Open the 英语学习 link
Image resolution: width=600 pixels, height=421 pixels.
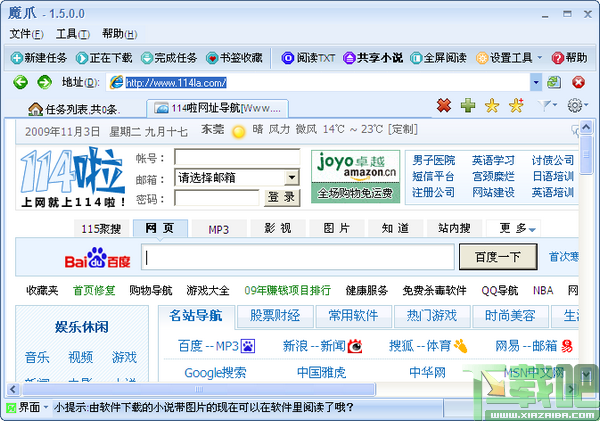point(493,160)
